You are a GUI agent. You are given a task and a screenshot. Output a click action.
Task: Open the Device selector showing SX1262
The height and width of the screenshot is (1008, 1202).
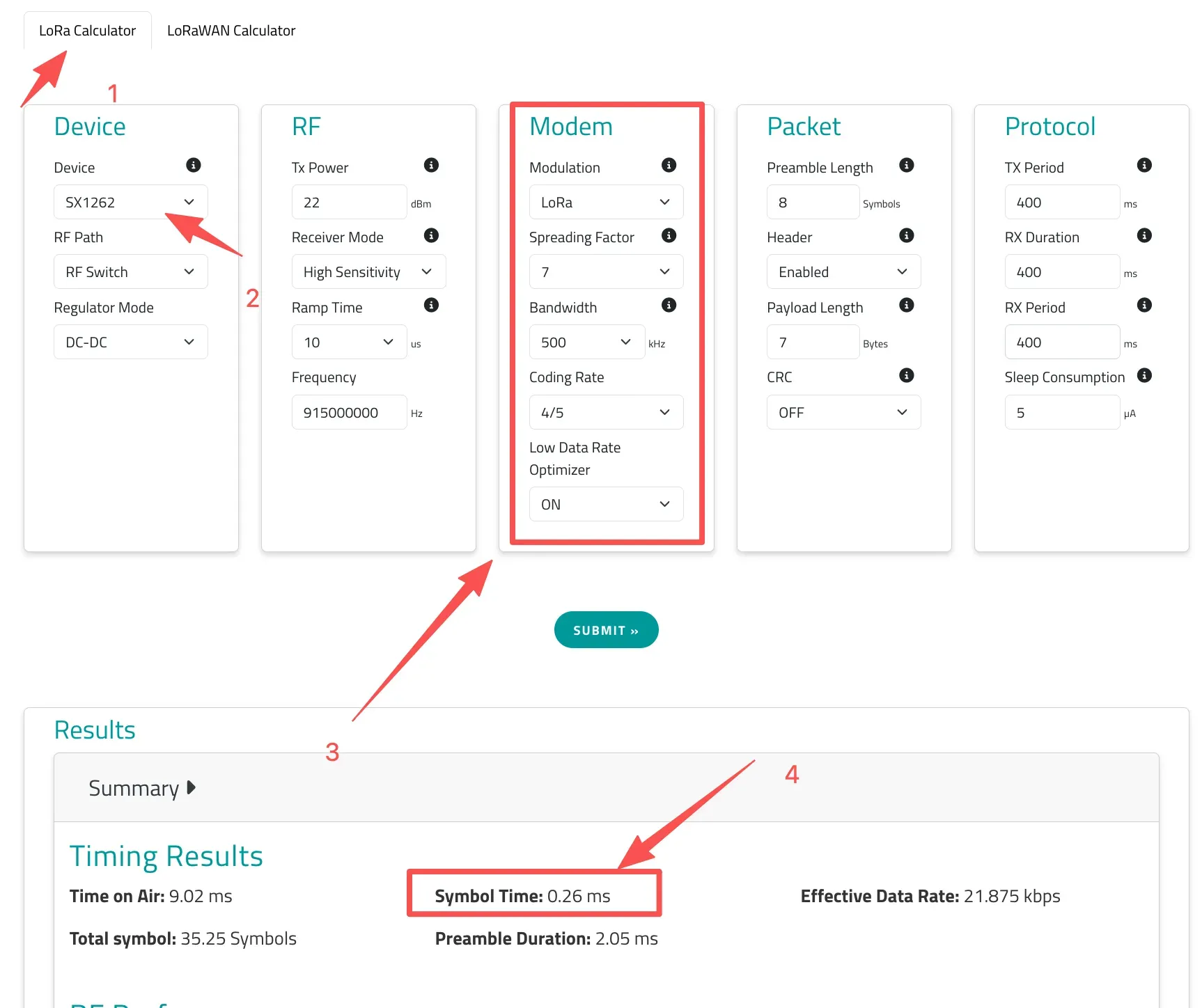(x=130, y=201)
